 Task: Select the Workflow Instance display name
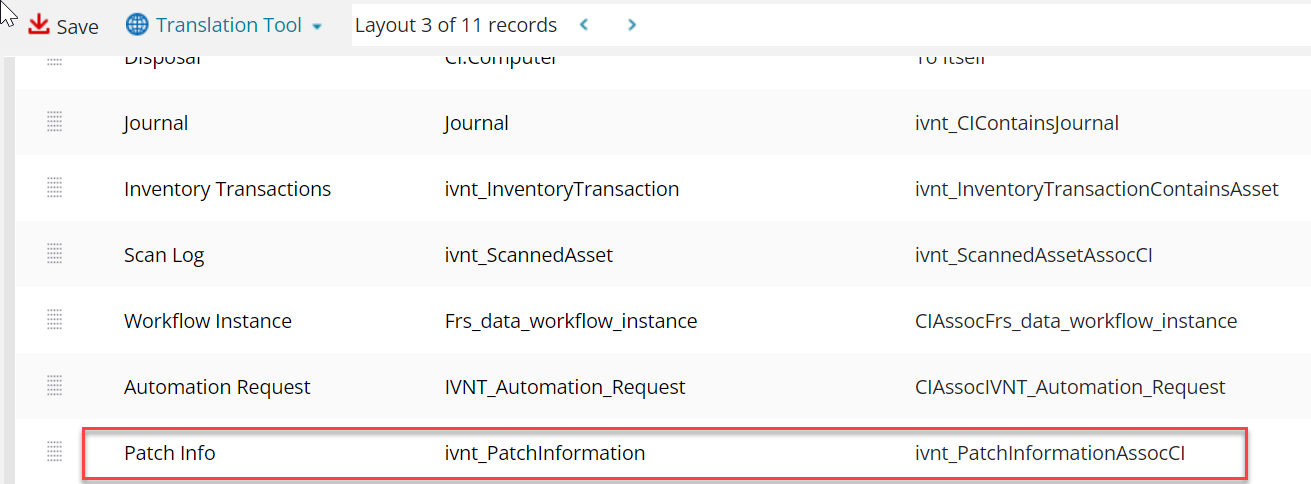pos(208,321)
